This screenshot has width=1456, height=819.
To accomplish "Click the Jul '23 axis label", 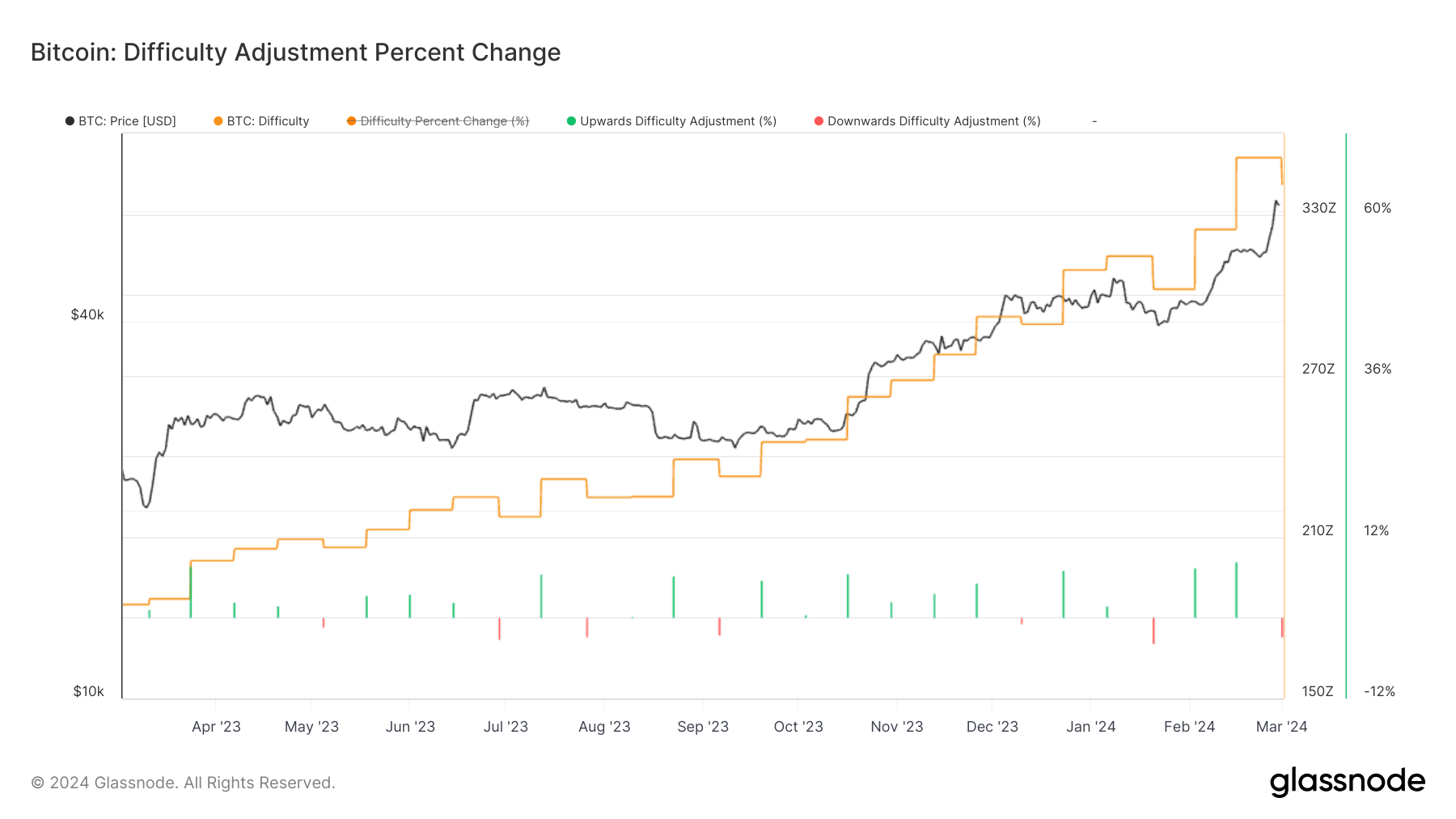I will coord(506,726).
